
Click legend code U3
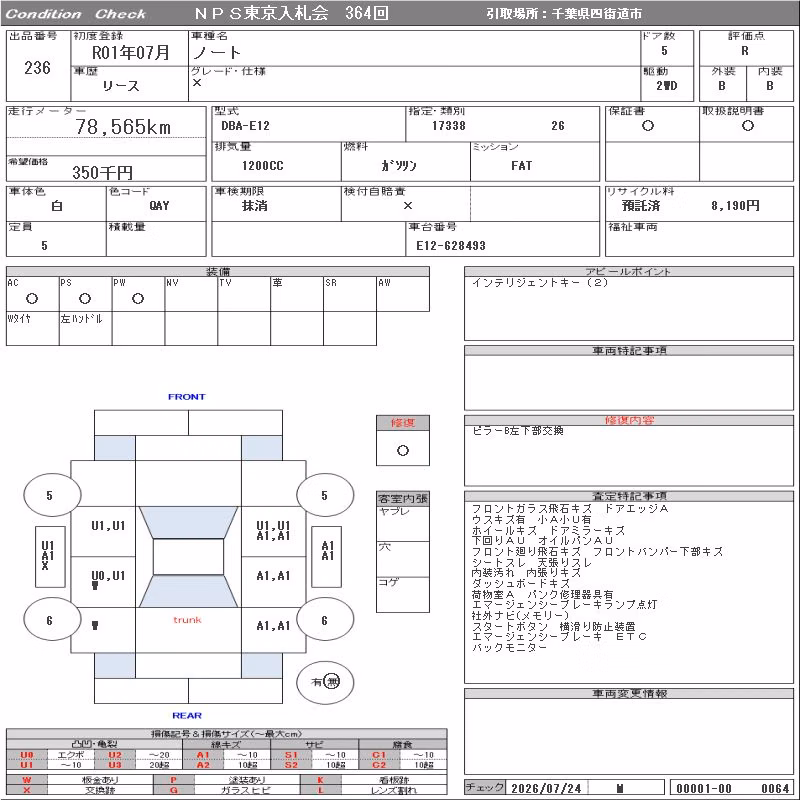click(115, 765)
